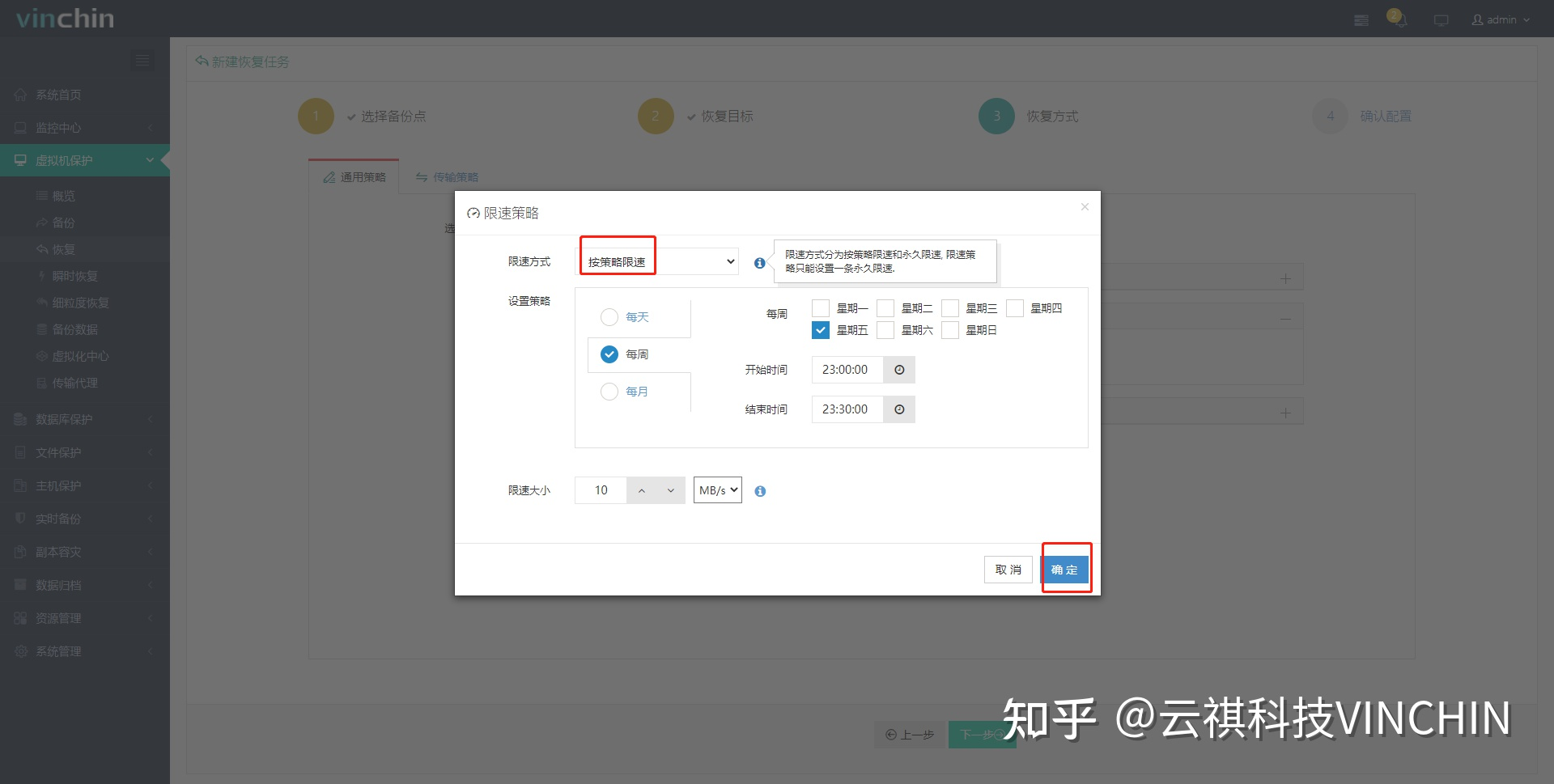This screenshot has height=784, width=1554.
Task: Select the 每天 radio option
Action: coord(609,317)
